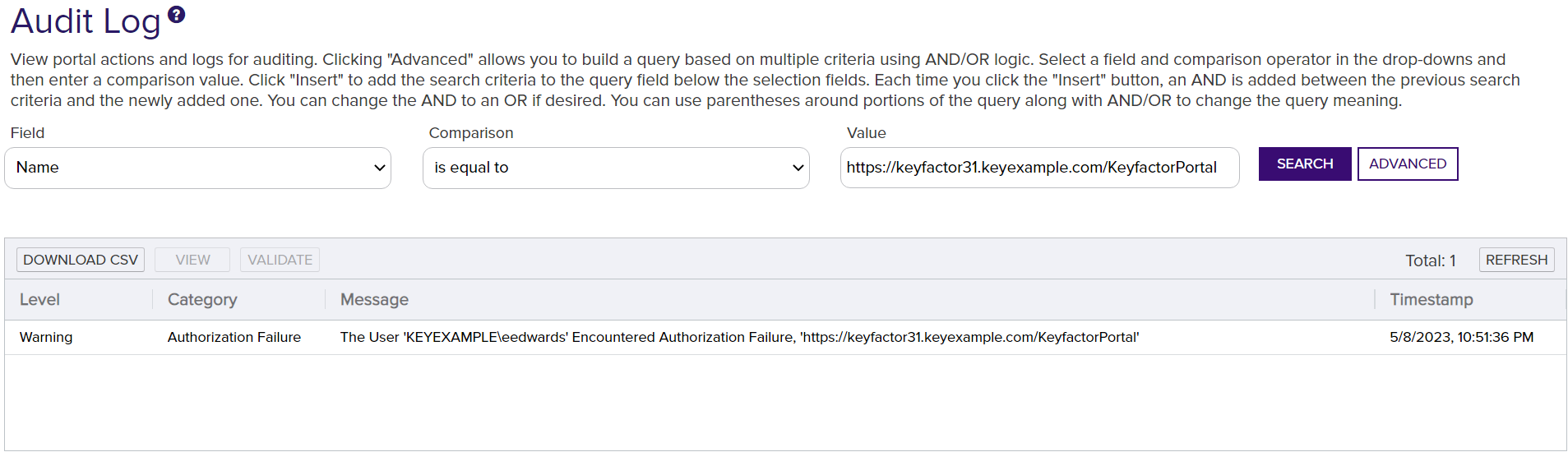Viewport: 1568px width, 452px height.
Task: Select the eedwards authorization failure message
Action: tap(739, 337)
